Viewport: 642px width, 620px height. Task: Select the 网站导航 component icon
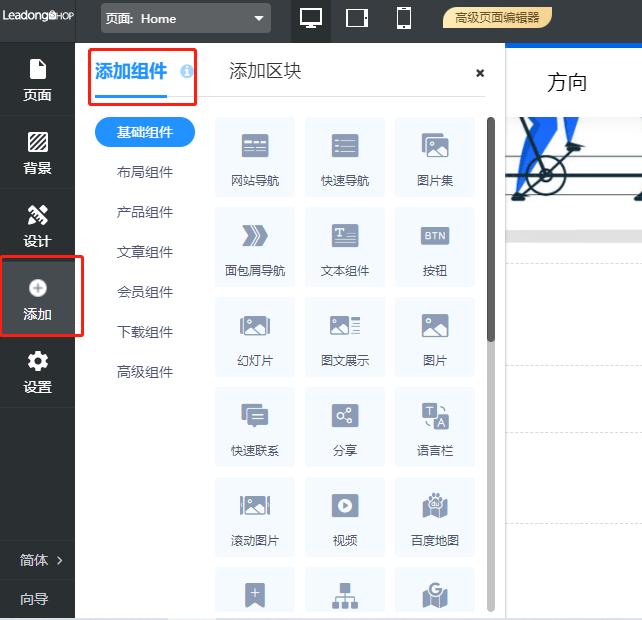(255, 156)
